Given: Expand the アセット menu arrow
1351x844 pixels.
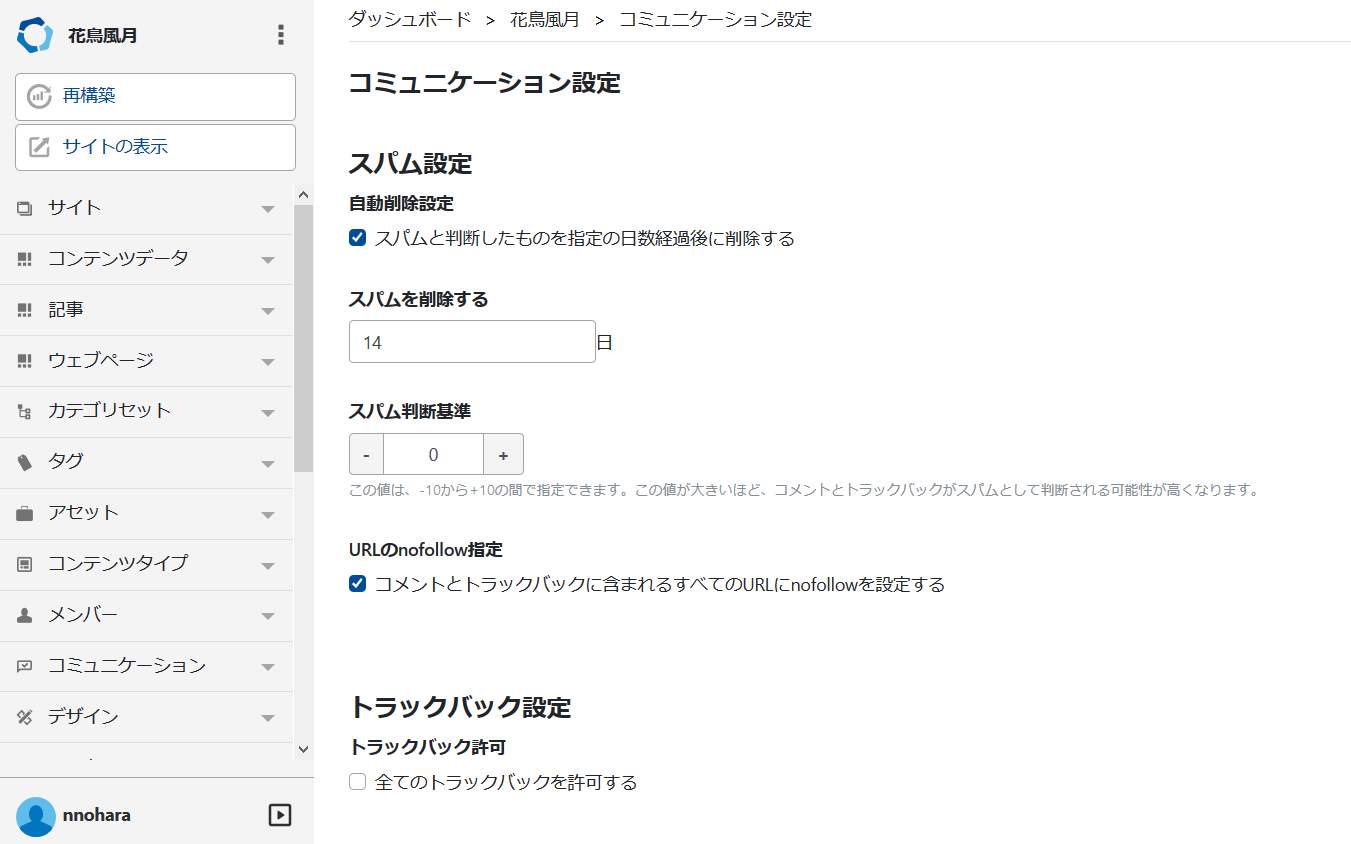Looking at the screenshot, I should (267, 514).
